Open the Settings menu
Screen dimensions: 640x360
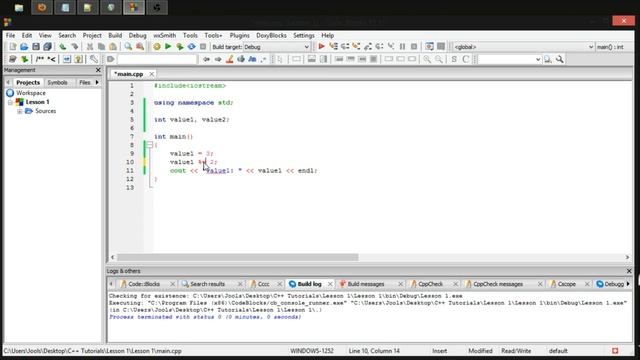[304, 36]
